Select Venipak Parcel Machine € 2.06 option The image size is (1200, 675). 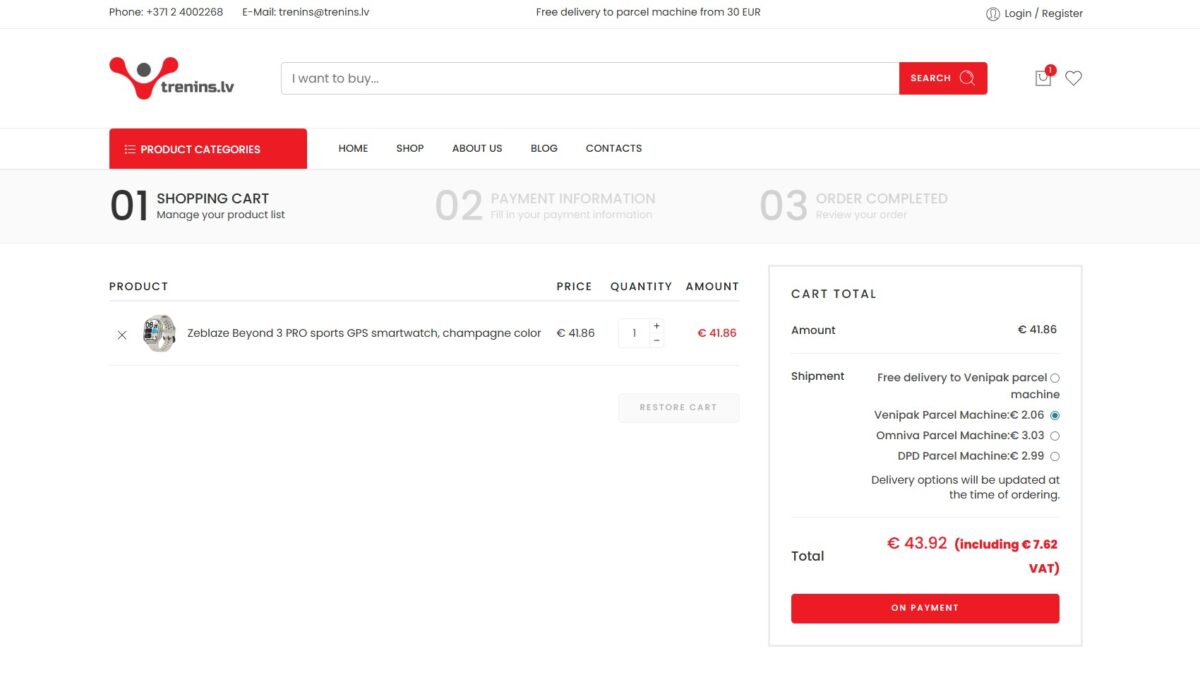point(1055,415)
